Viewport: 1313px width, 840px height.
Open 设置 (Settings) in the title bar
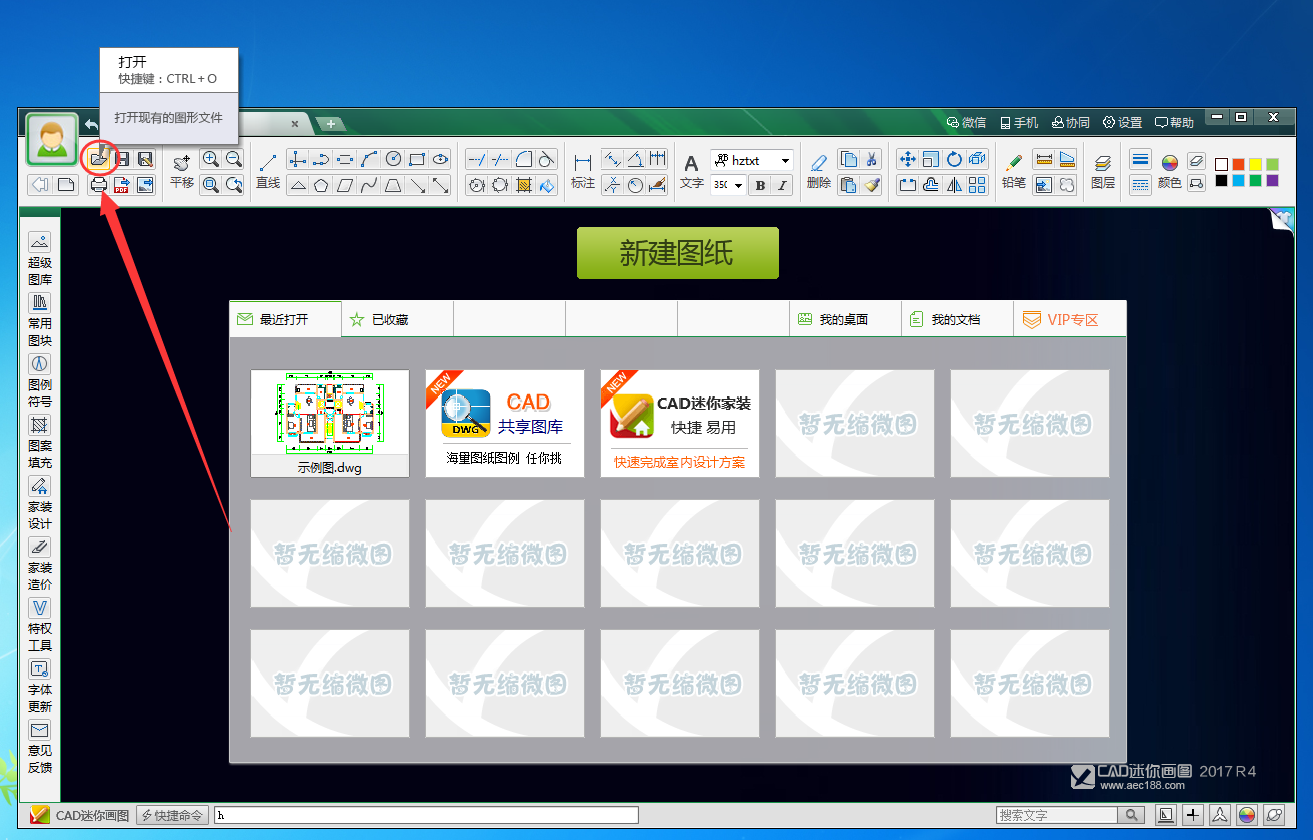pyautogui.click(x=1122, y=122)
